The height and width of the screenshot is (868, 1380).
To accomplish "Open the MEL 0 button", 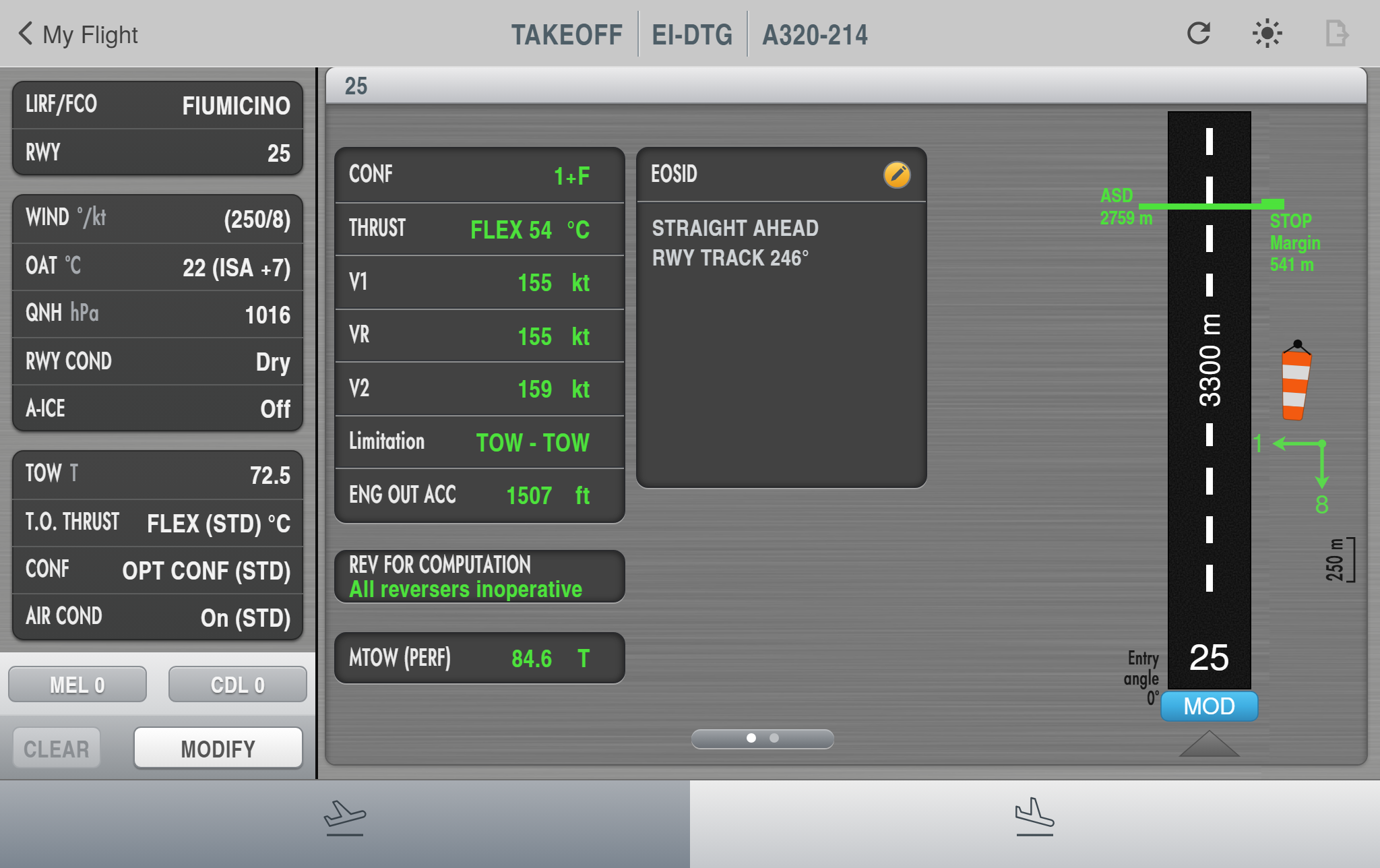I will click(x=77, y=685).
